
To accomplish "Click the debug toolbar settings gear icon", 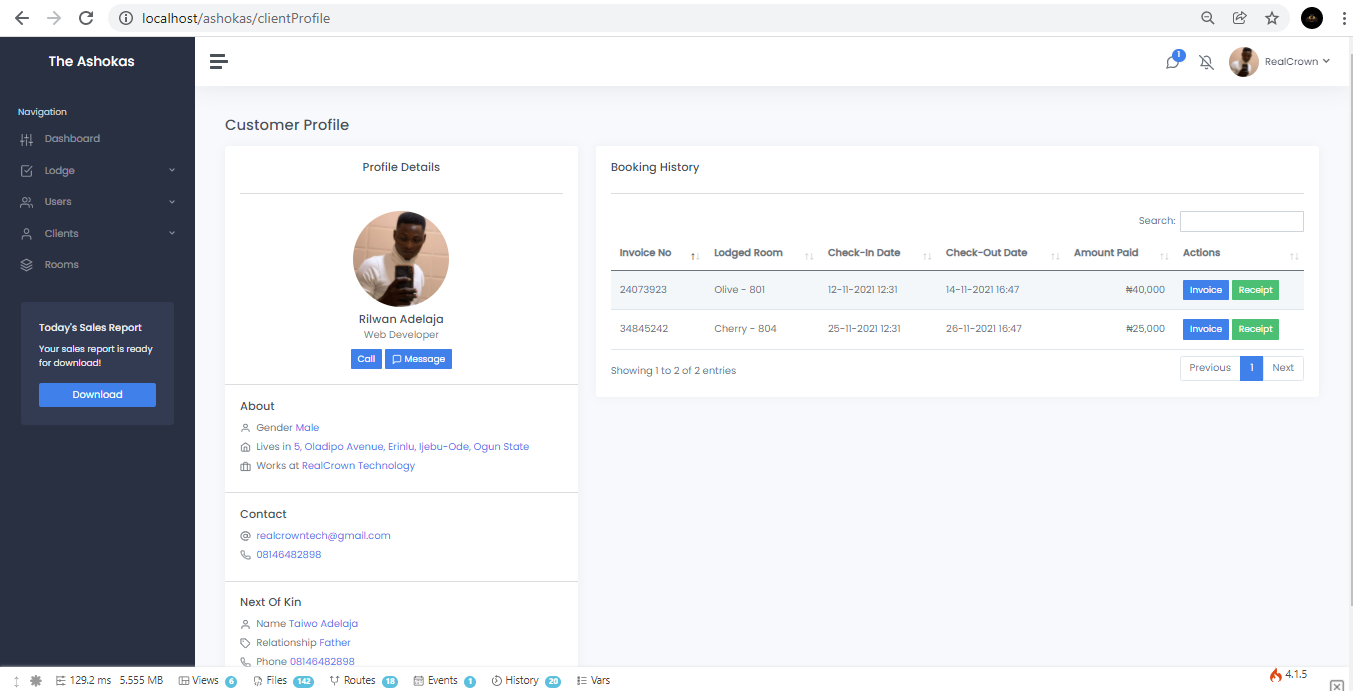I will 37,680.
